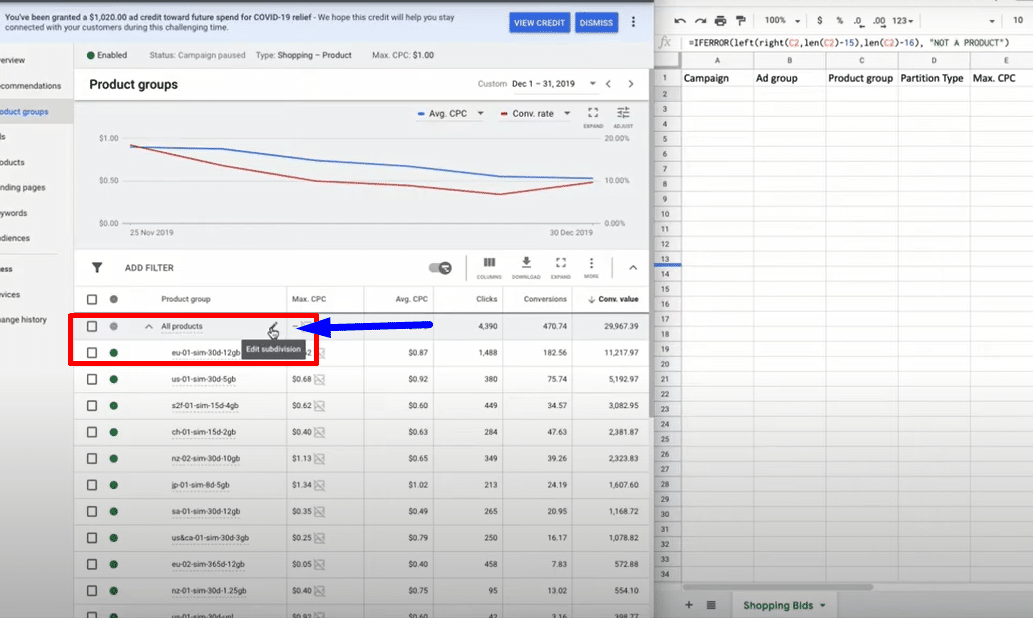The width and height of the screenshot is (1033, 618).
Task: Select checkbox for ch-01-sim-15d-2gb row
Action: click(x=92, y=432)
